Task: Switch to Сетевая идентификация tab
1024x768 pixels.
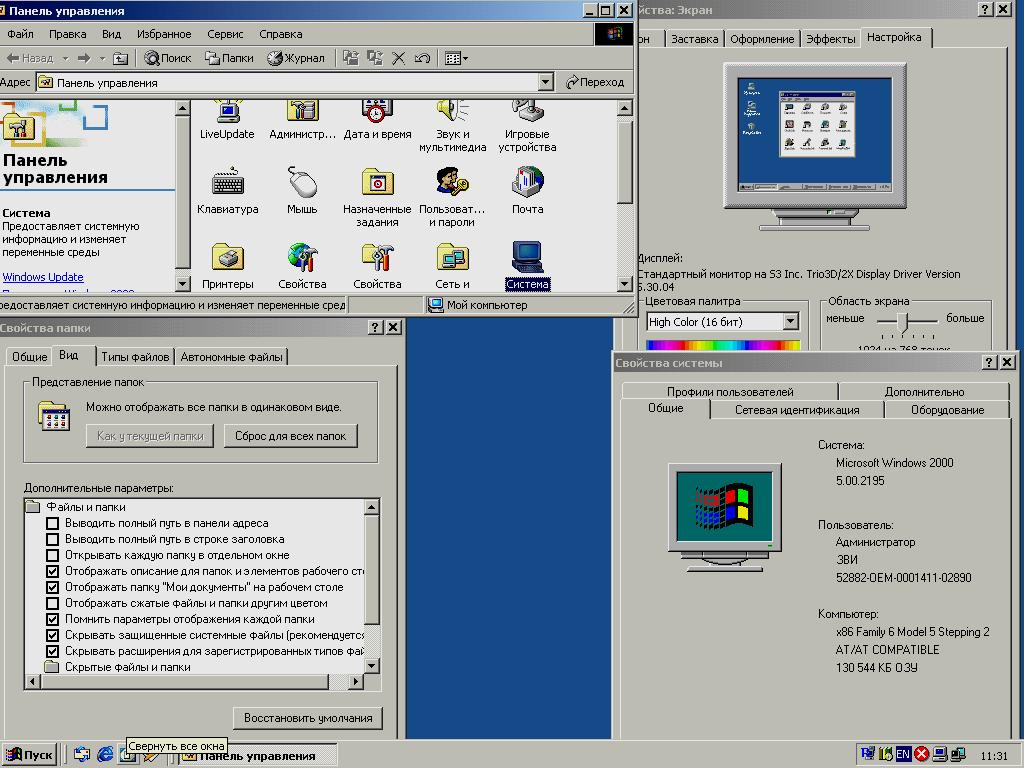Action: [797, 410]
